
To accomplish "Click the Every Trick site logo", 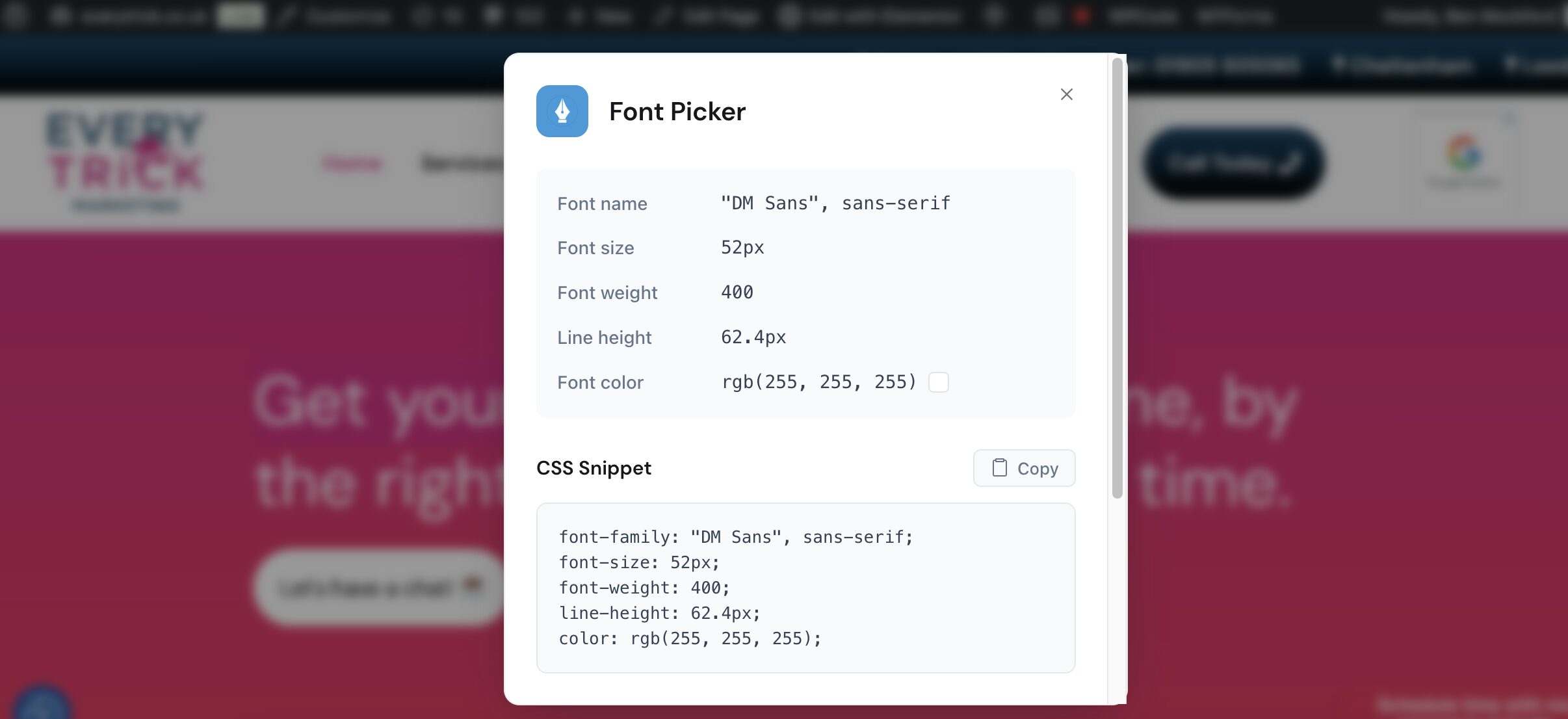I will click(125, 161).
